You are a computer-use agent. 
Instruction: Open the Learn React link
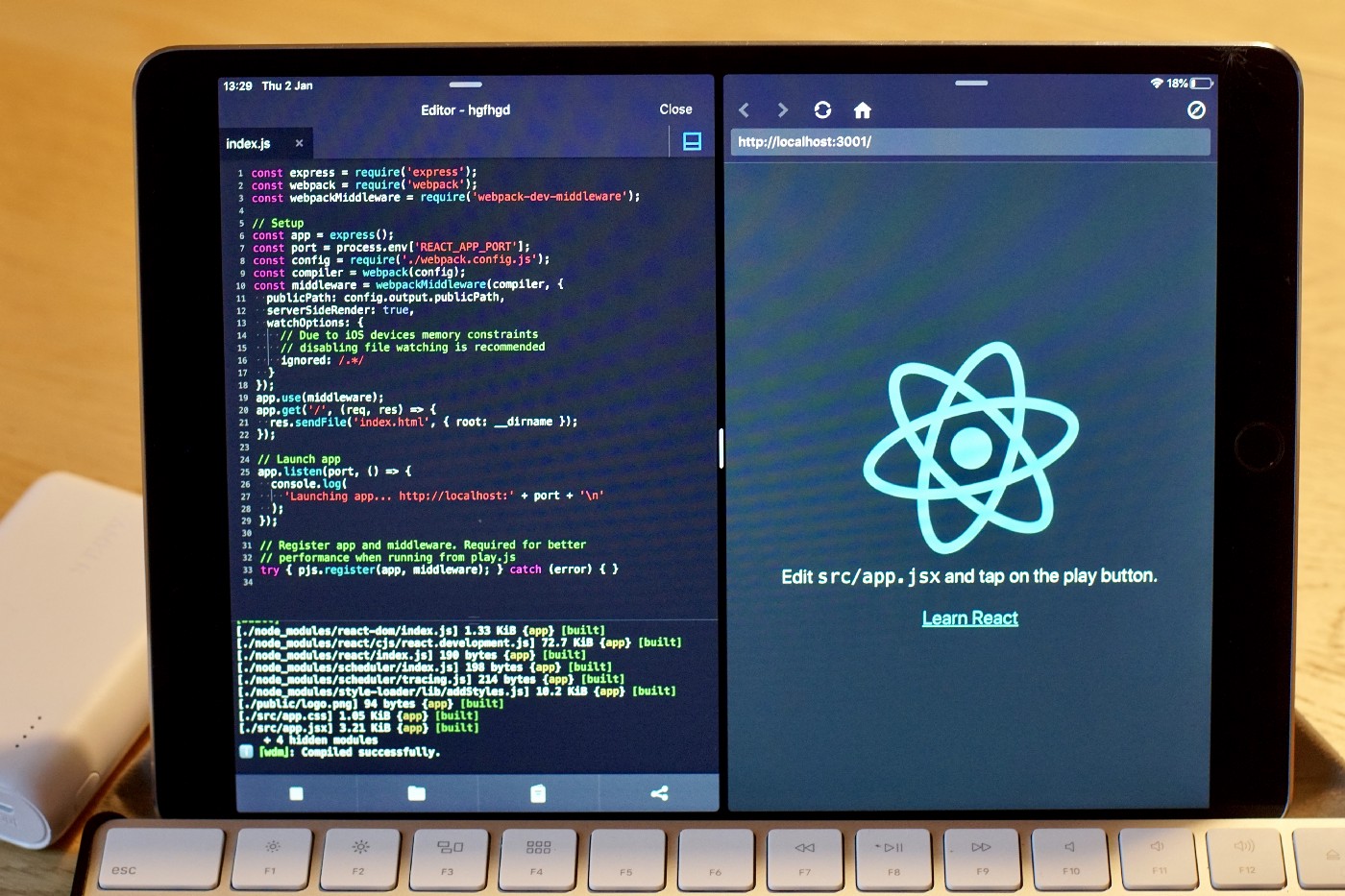(969, 618)
